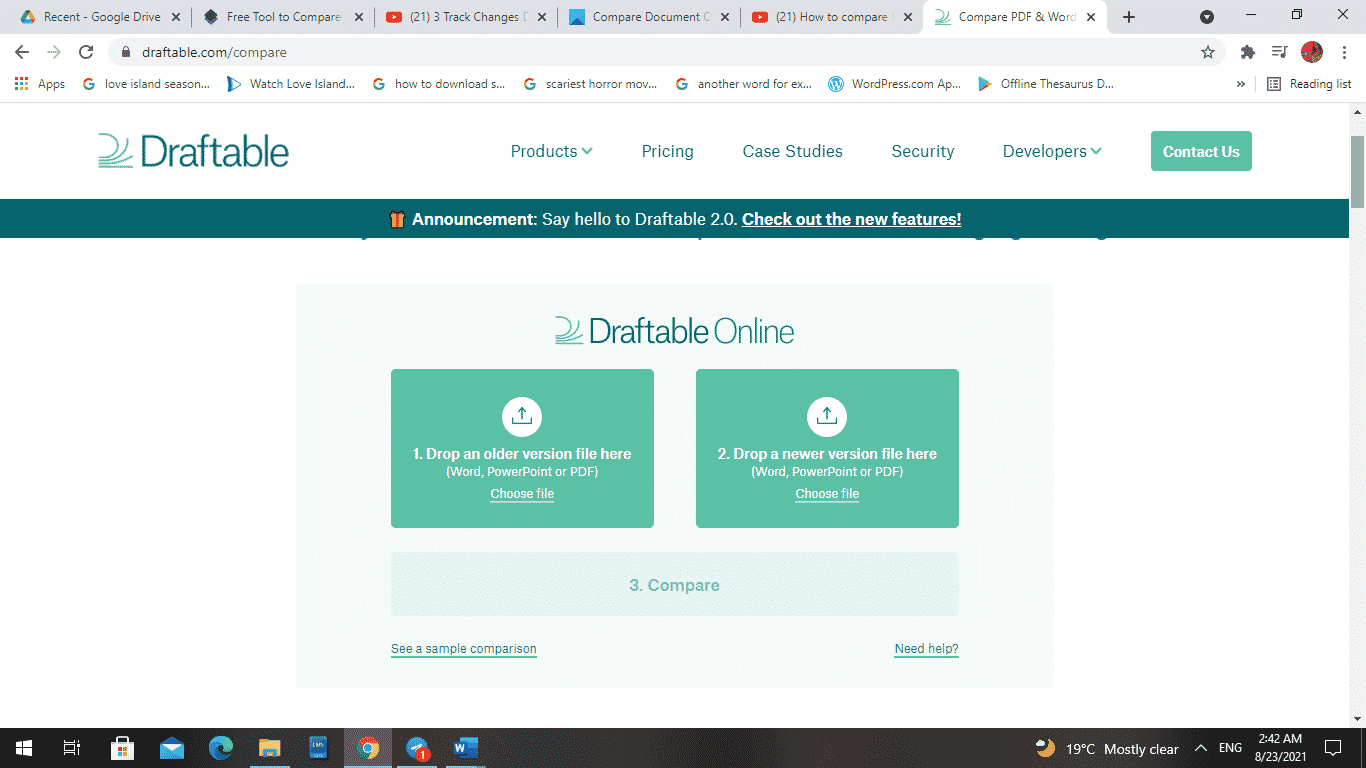Expand the Products menu
The height and width of the screenshot is (768, 1366).
(551, 151)
